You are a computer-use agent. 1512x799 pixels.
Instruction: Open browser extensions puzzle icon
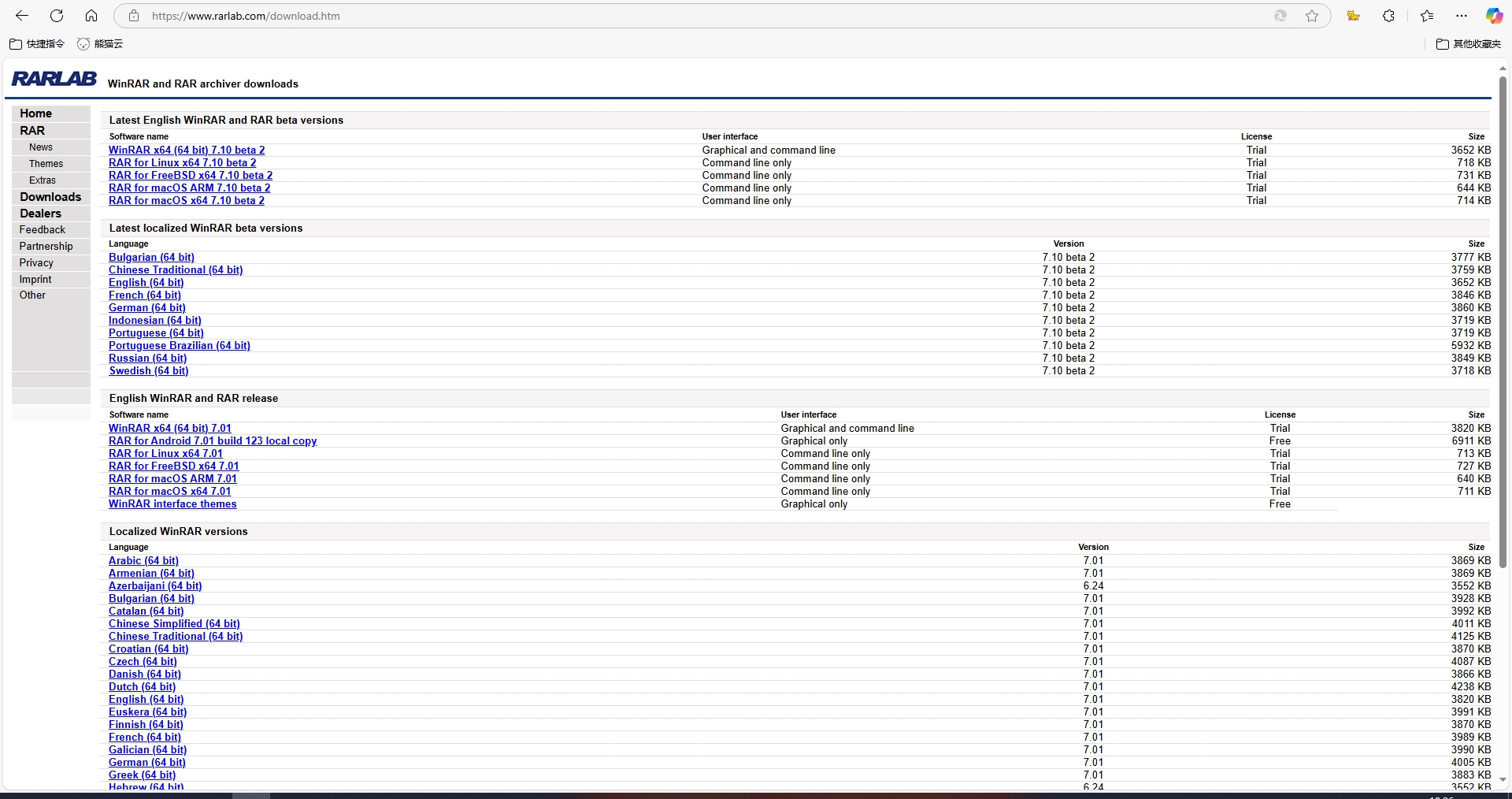tap(1388, 16)
